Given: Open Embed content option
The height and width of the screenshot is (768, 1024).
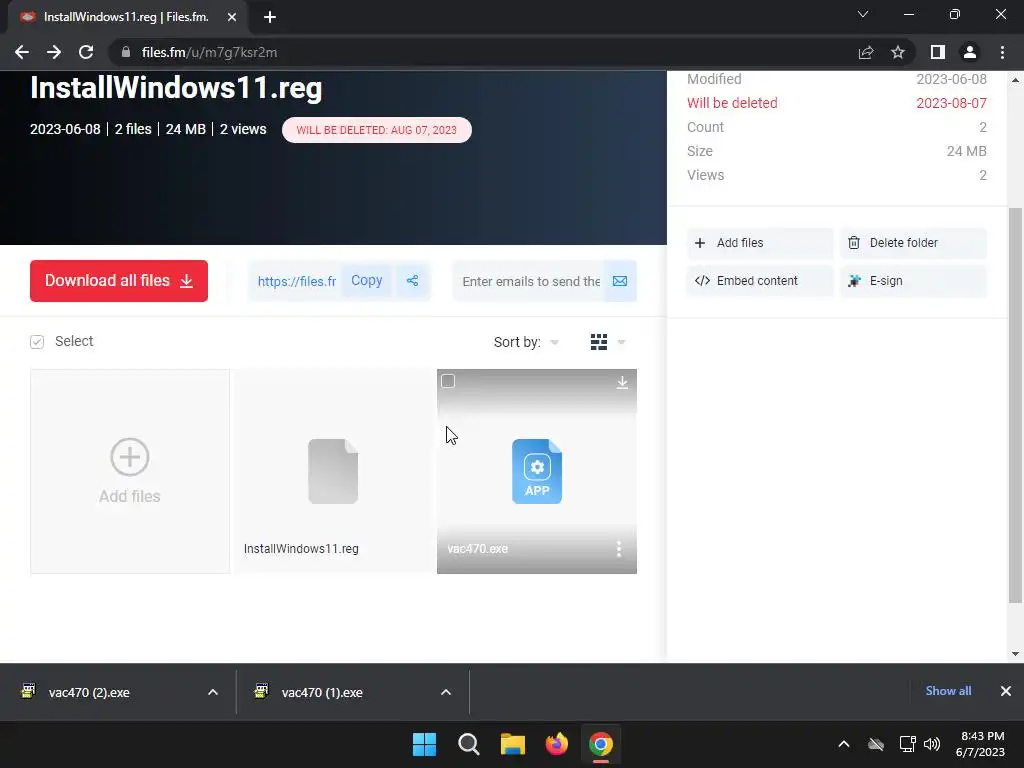Looking at the screenshot, I should click(x=760, y=281).
